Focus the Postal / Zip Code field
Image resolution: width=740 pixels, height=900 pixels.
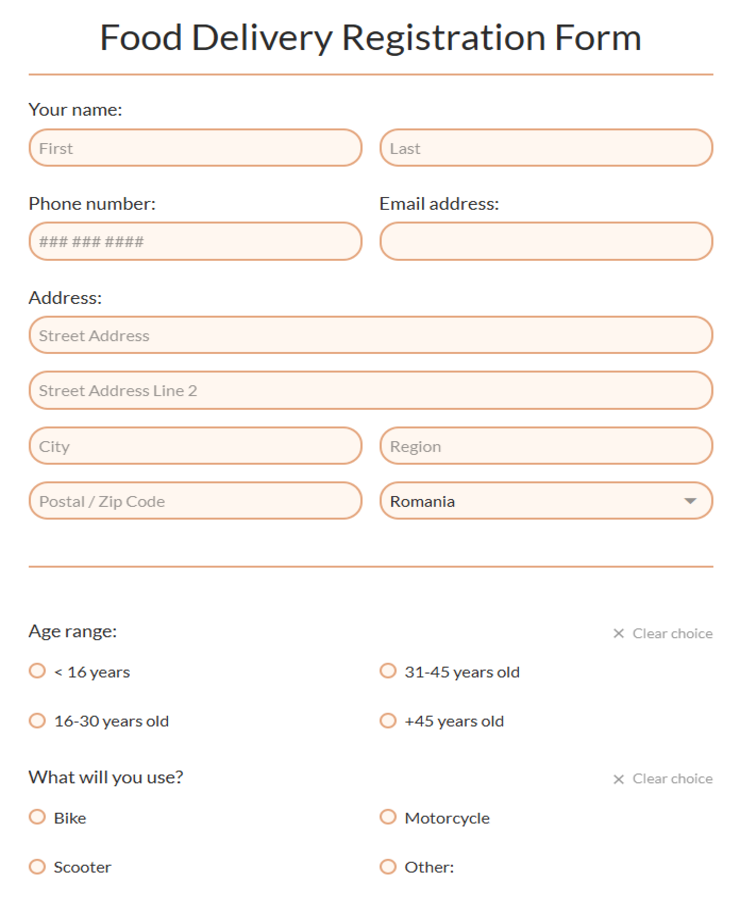point(195,501)
